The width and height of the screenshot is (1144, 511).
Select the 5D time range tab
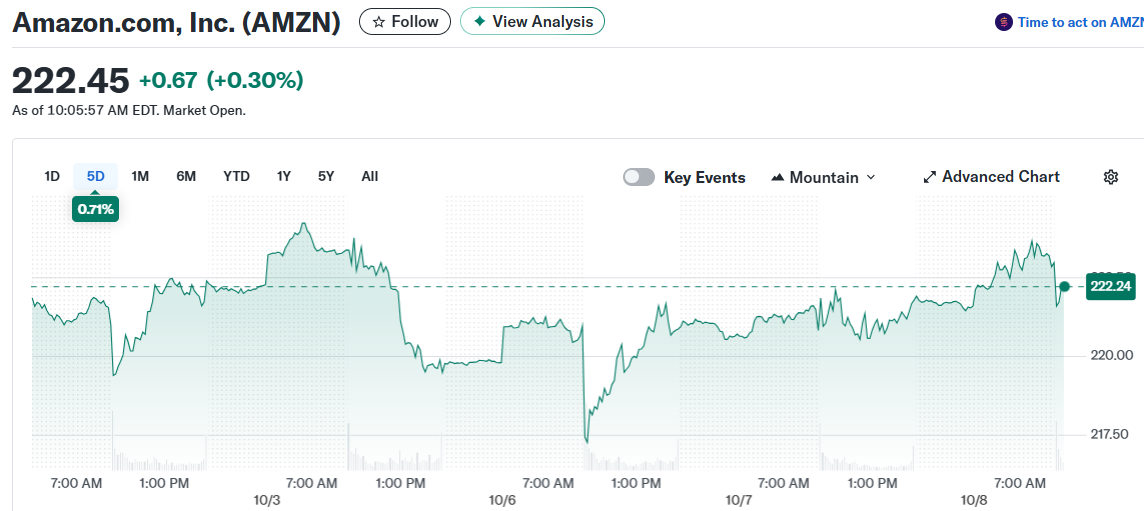[x=96, y=177]
